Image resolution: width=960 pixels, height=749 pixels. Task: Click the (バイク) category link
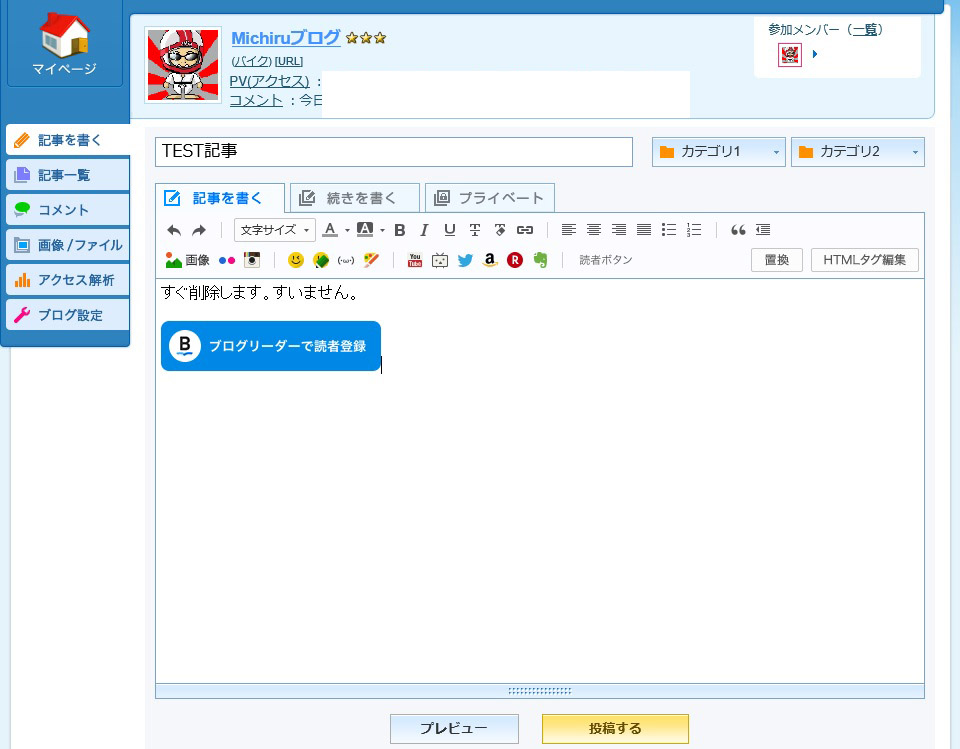click(252, 61)
